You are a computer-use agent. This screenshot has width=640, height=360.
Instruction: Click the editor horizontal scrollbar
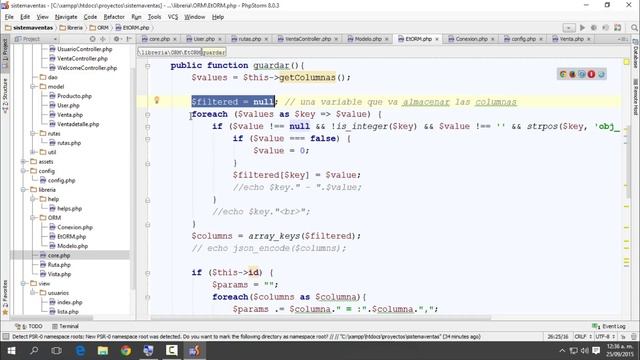coord(320,317)
